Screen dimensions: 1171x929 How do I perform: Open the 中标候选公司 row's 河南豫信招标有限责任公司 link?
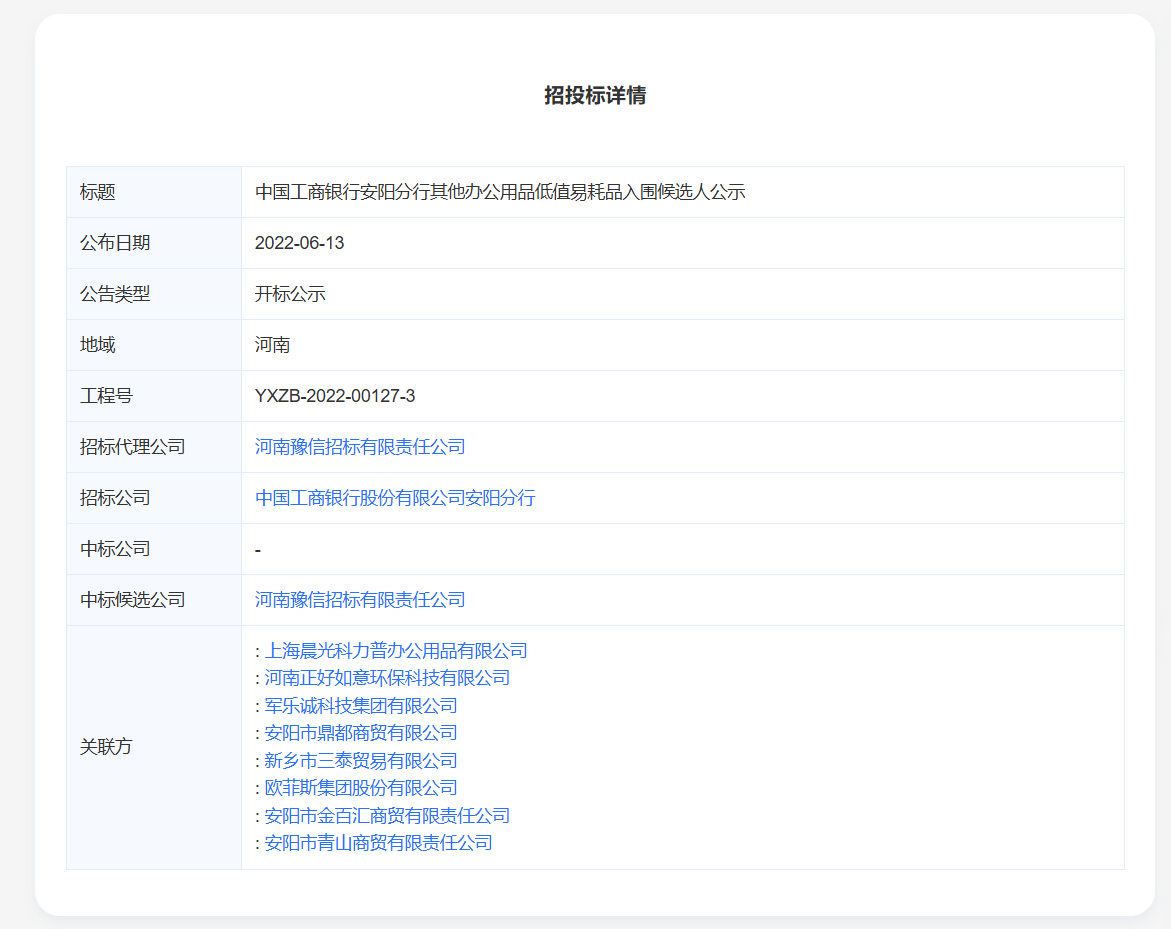point(360,600)
